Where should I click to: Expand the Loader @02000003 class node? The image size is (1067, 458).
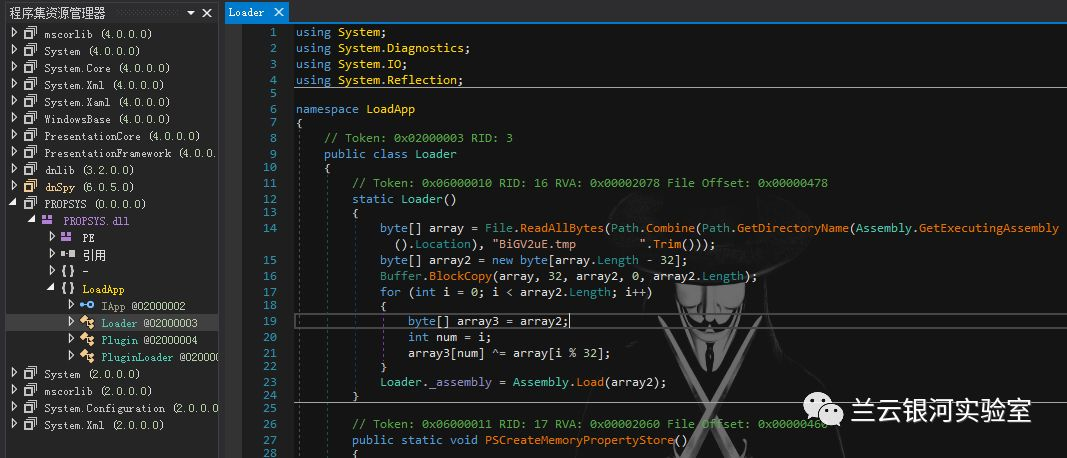71,322
